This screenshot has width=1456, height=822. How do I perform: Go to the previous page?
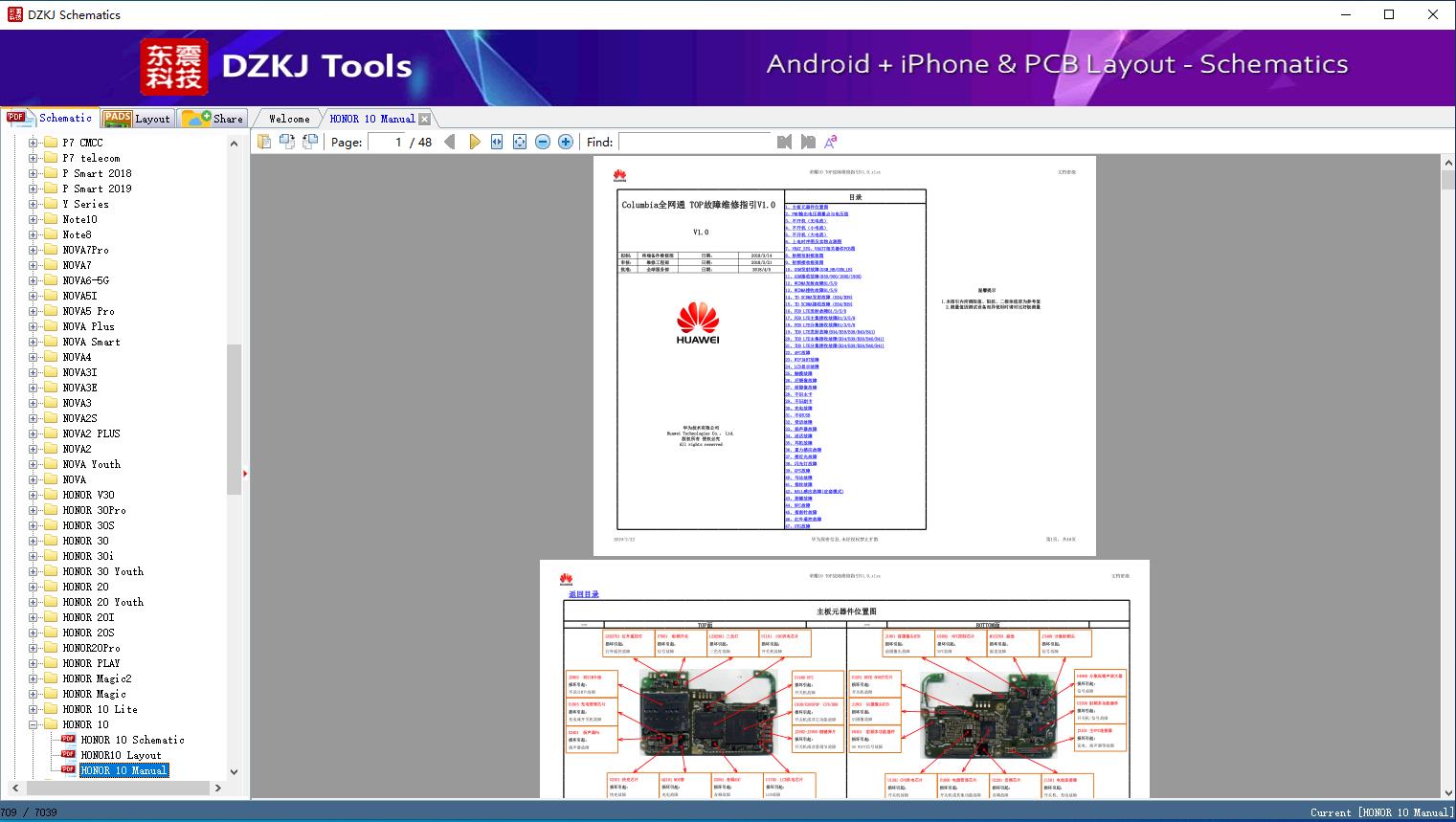tap(450, 142)
